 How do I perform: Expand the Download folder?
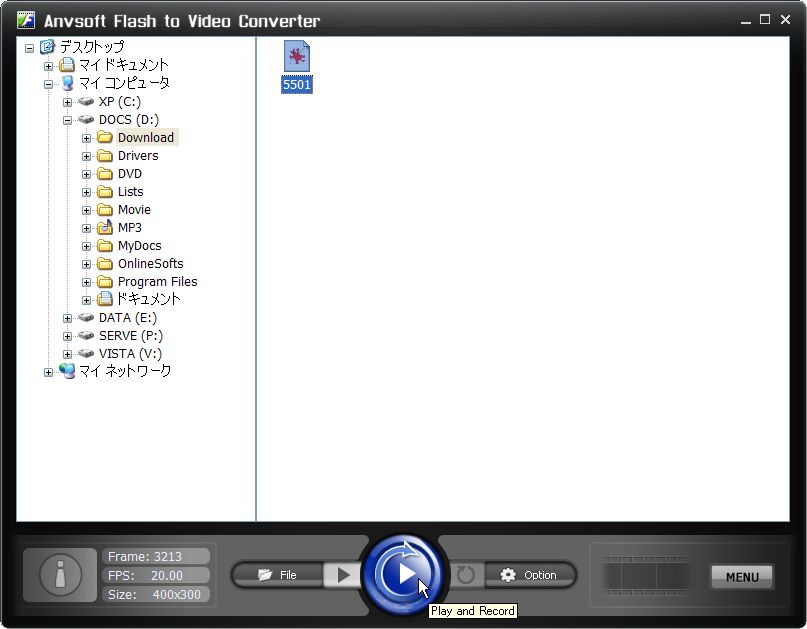pyautogui.click(x=86, y=138)
